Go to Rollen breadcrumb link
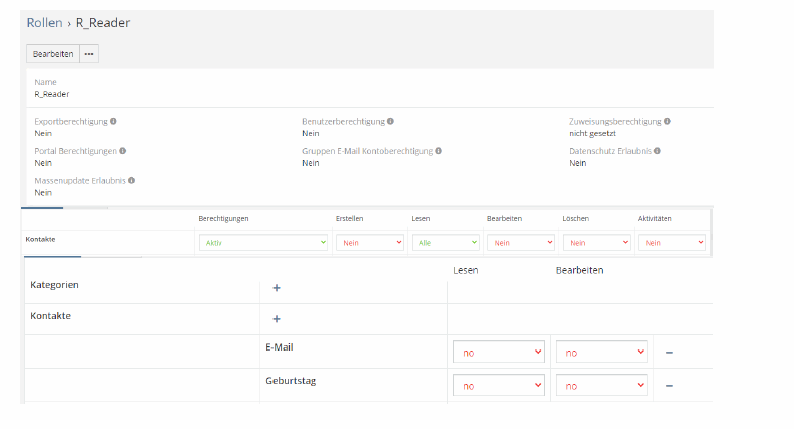This screenshot has height=429, width=794. coord(44,22)
